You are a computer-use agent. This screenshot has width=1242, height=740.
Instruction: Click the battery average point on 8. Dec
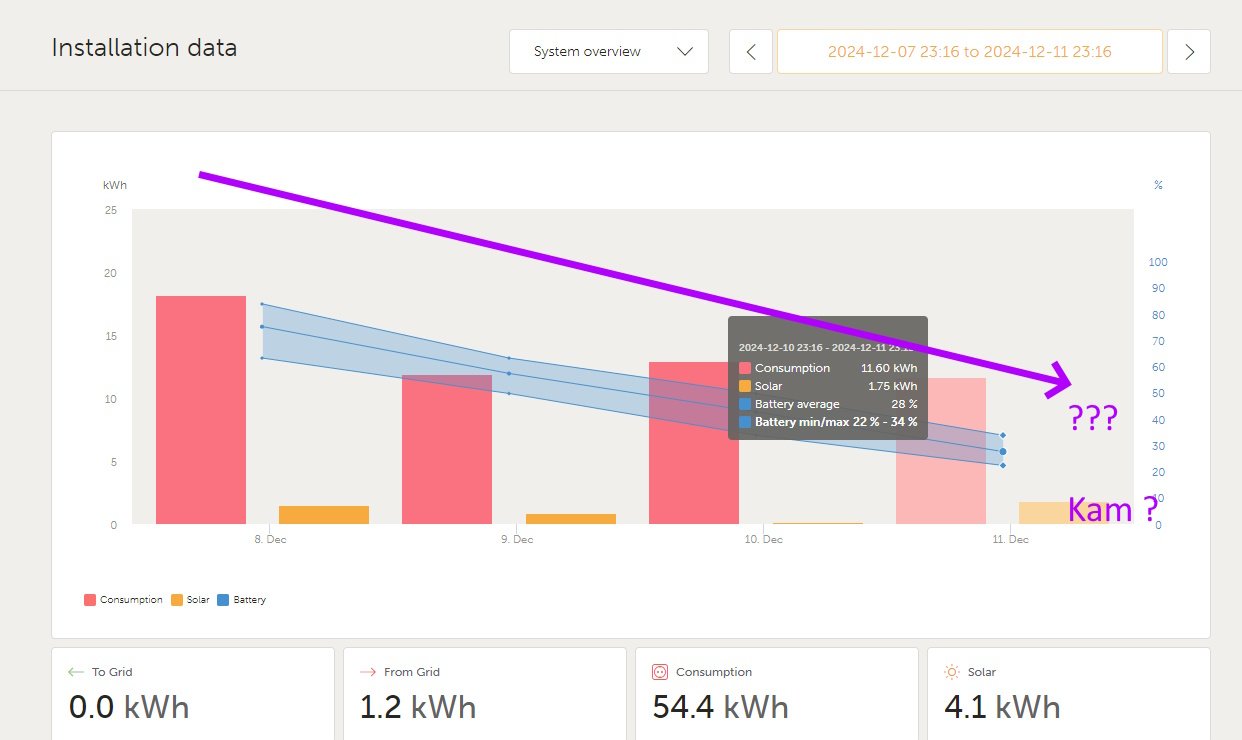click(262, 326)
